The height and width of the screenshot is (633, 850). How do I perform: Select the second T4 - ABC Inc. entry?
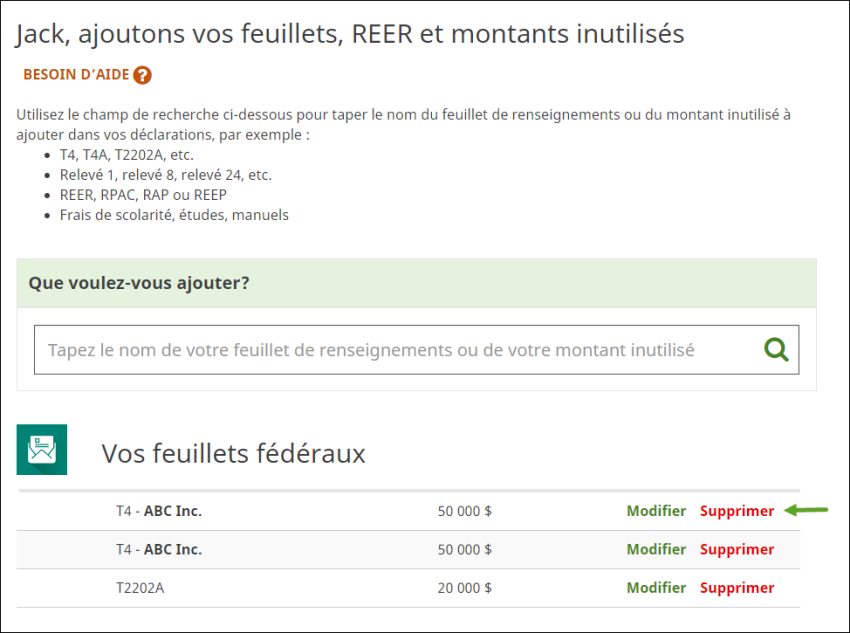(158, 549)
